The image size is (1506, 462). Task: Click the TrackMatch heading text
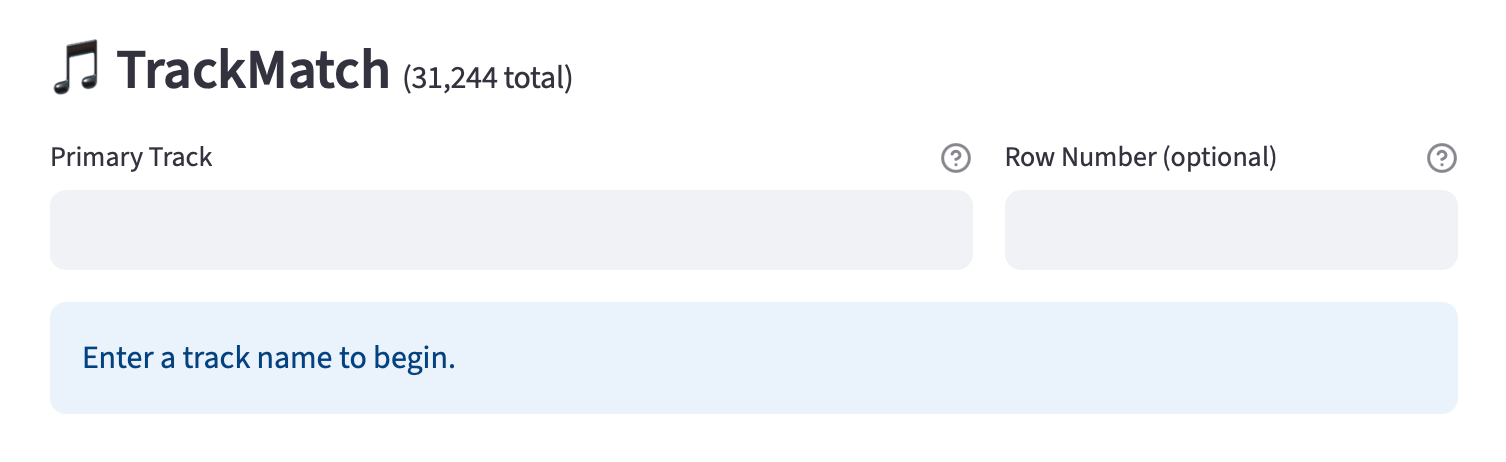pos(253,70)
